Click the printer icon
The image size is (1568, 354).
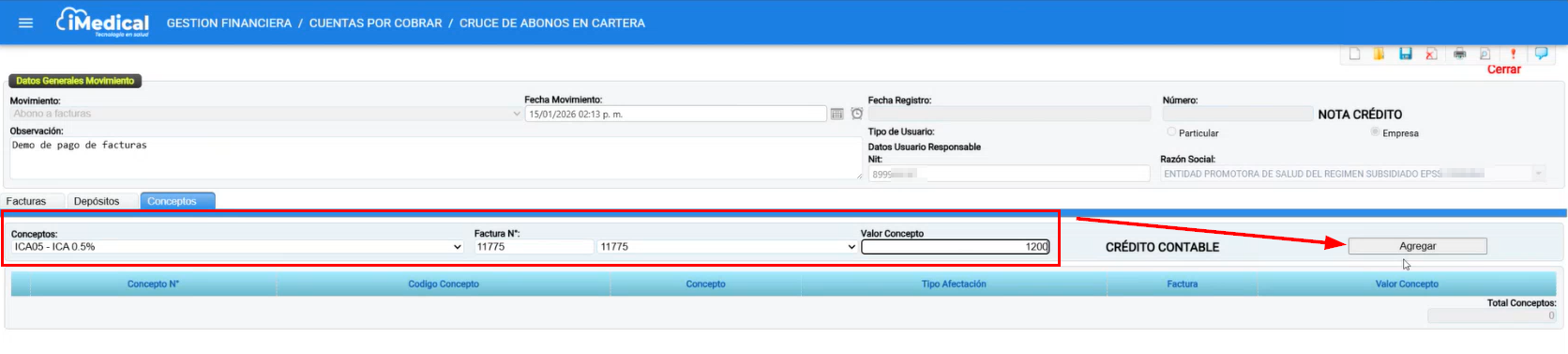tap(1460, 54)
